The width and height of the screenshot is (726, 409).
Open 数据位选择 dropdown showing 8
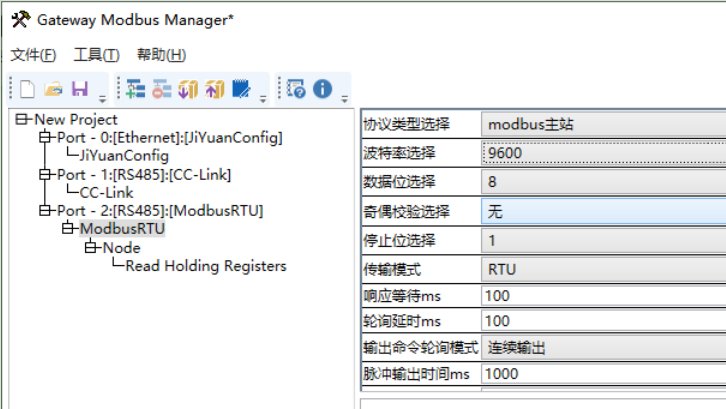click(604, 182)
